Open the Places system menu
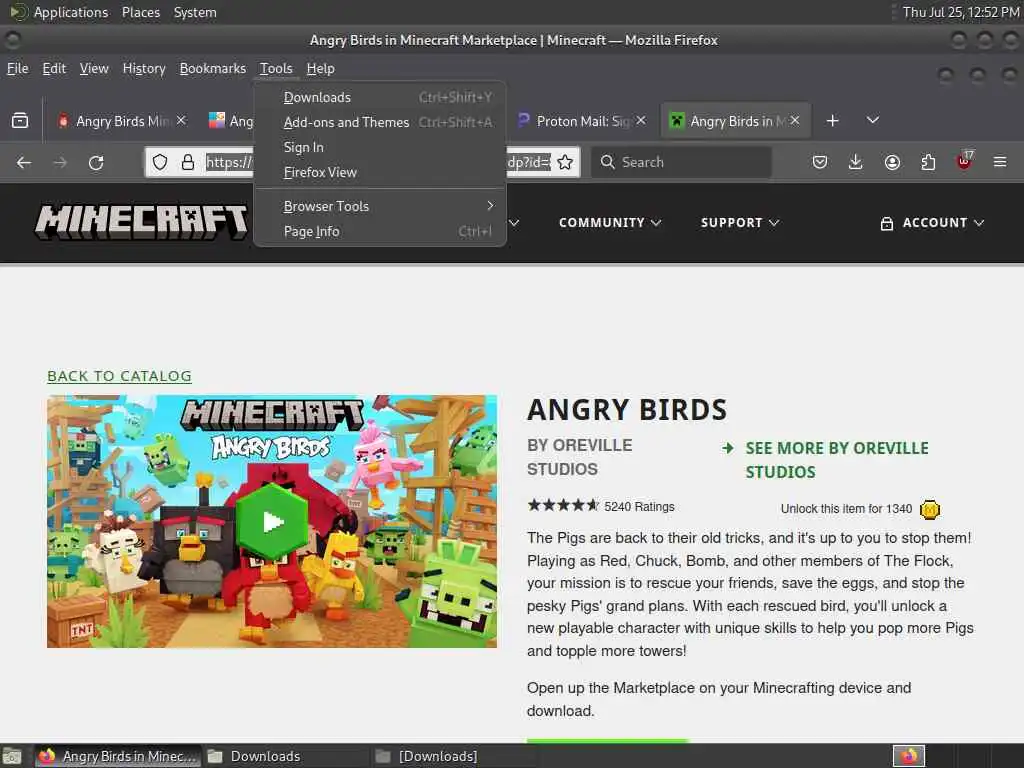 coord(141,12)
